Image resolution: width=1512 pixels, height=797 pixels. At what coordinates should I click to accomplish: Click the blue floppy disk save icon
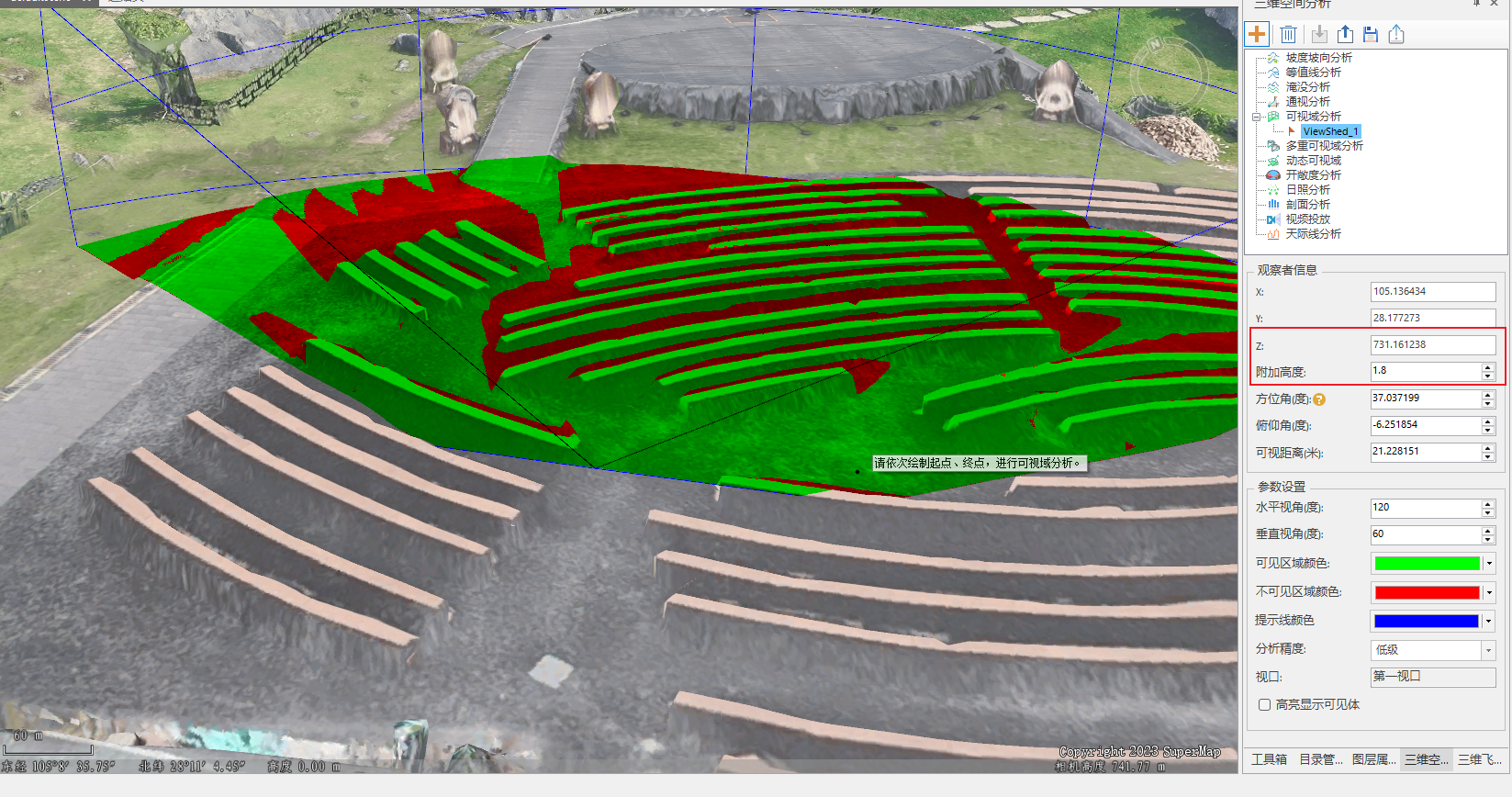tap(1371, 35)
